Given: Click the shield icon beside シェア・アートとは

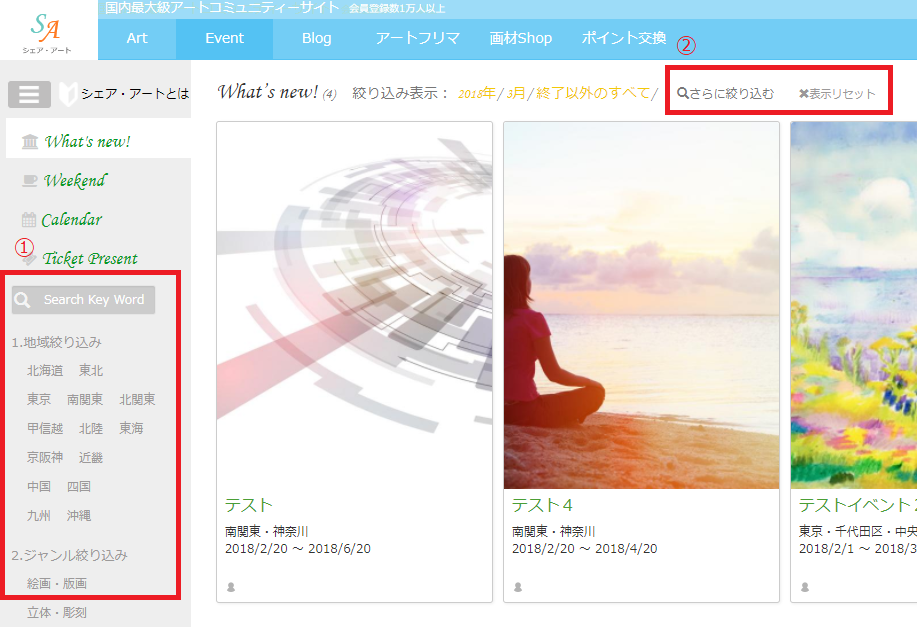Looking at the screenshot, I should 68,94.
